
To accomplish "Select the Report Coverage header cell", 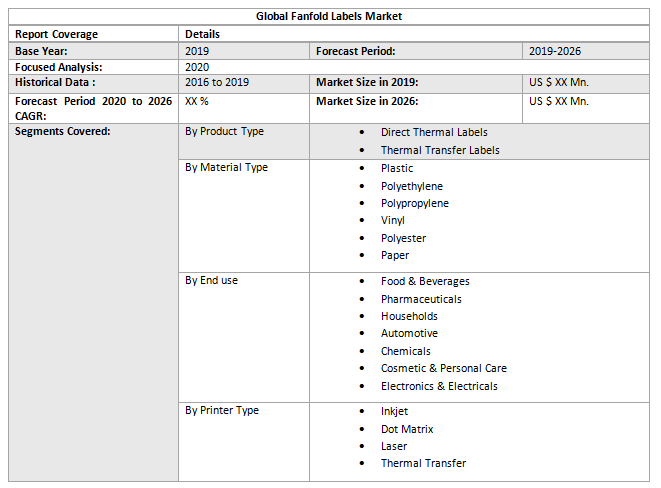I will (x=56, y=34).
